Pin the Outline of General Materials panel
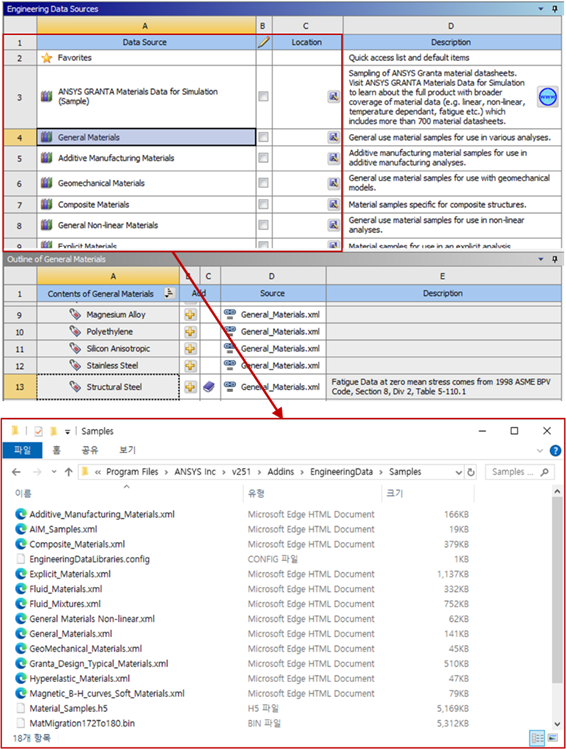The height and width of the screenshot is (749, 566). pos(555,259)
